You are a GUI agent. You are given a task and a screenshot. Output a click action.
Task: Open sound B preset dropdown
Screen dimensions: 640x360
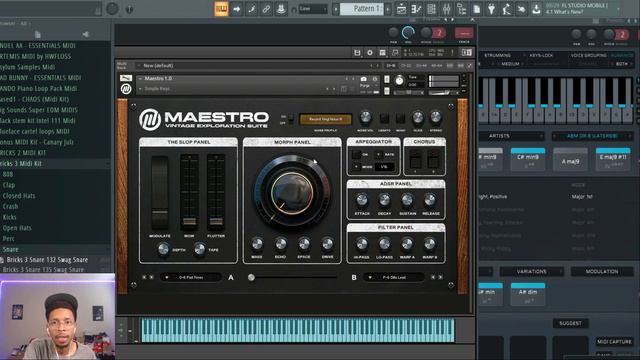point(394,278)
